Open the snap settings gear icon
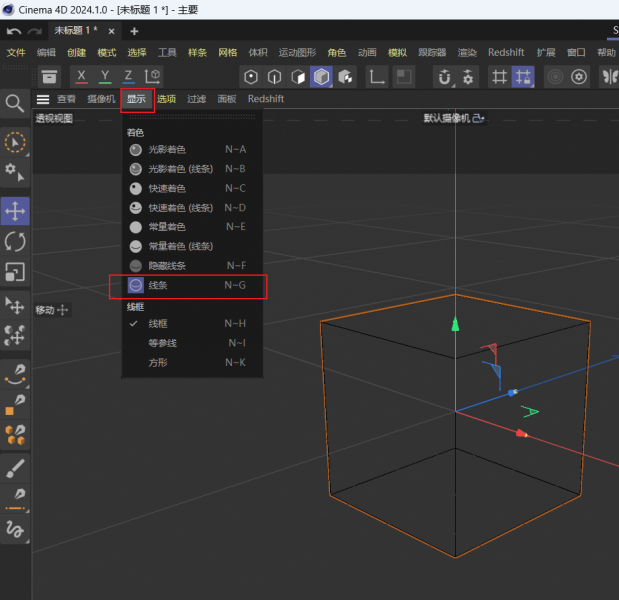The width and height of the screenshot is (619, 600). (x=468, y=77)
